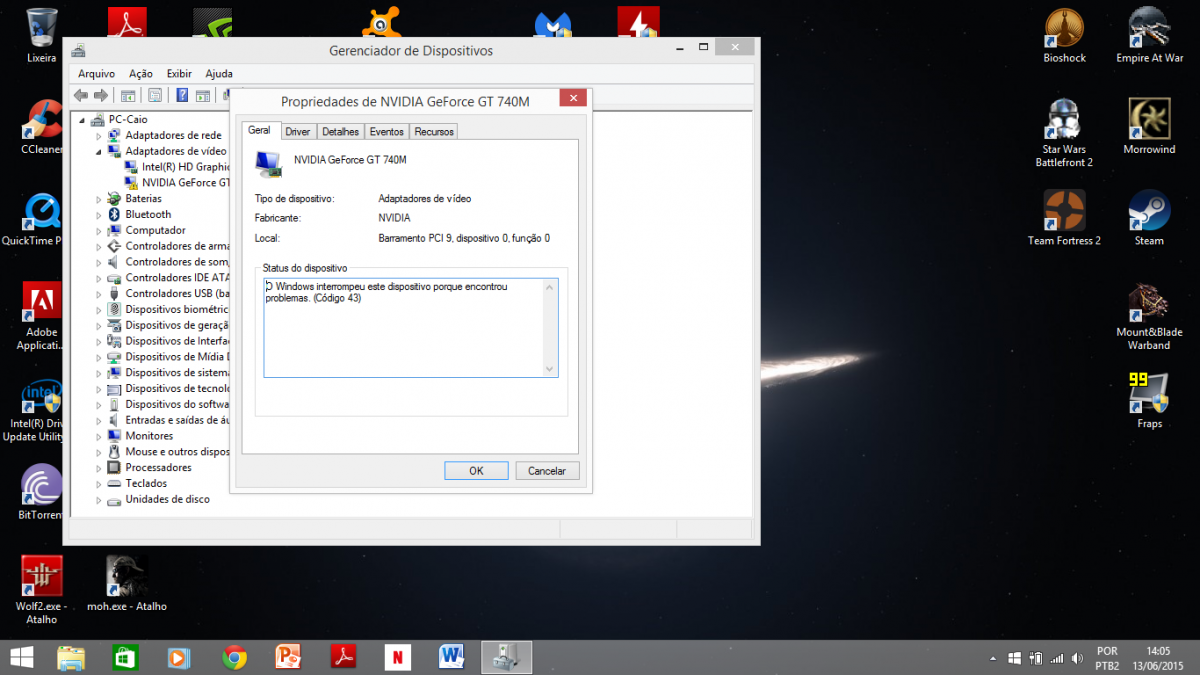Viewport: 1200px width, 675px height.
Task: Open the Team Fortress 2 shortcut
Action: (1064, 217)
